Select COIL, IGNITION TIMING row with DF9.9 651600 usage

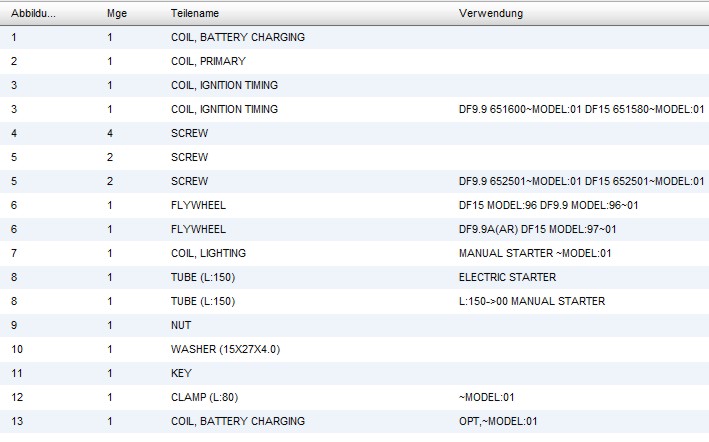point(224,109)
